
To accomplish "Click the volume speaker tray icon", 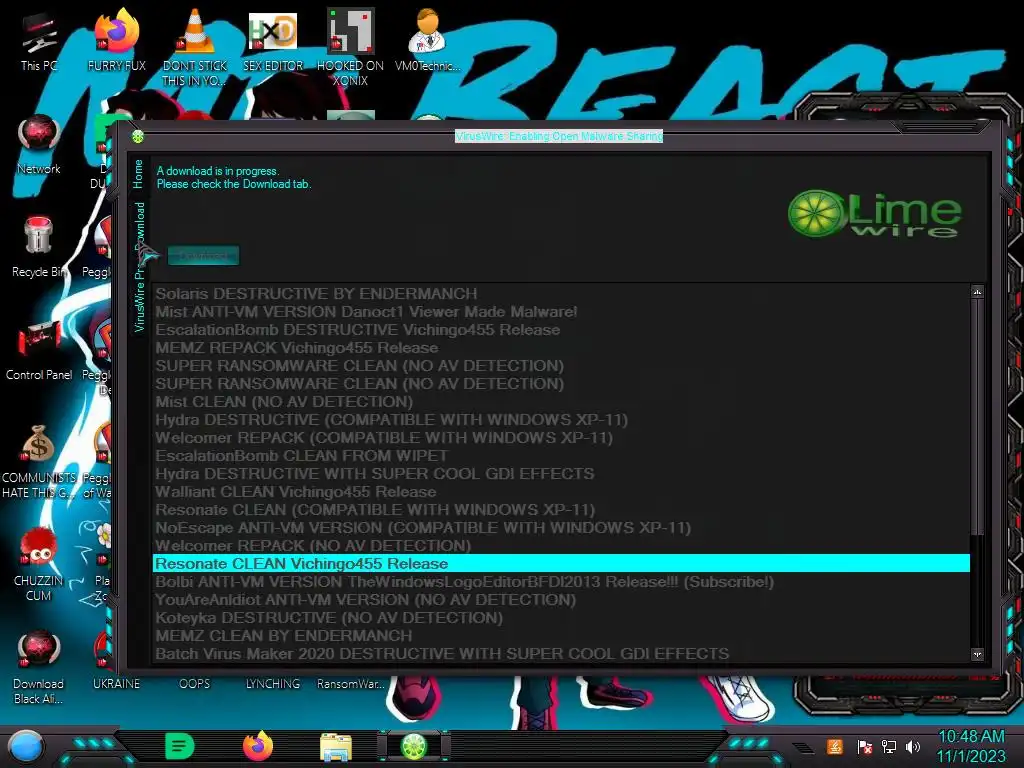I will click(913, 746).
